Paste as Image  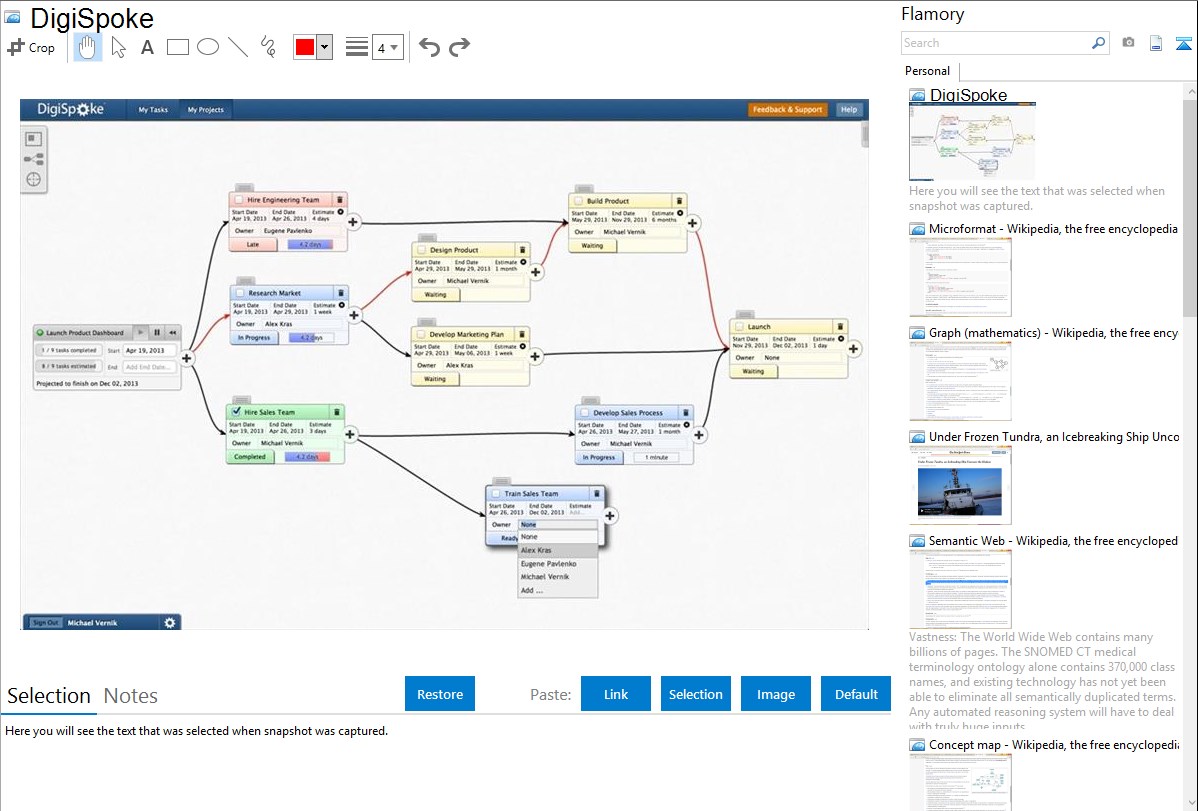[776, 694]
